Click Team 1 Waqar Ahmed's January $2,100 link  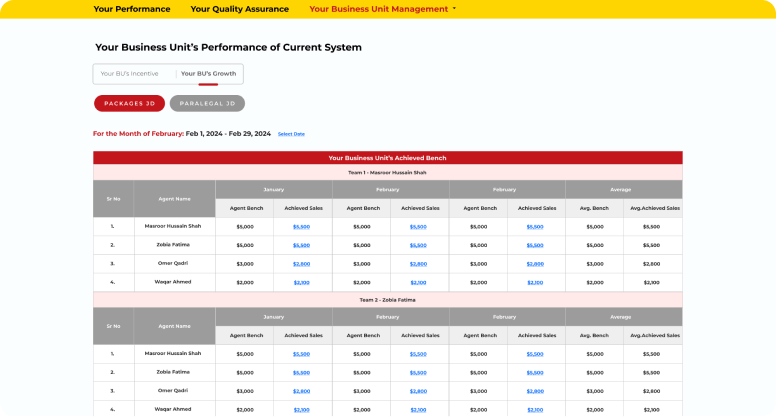(302, 283)
